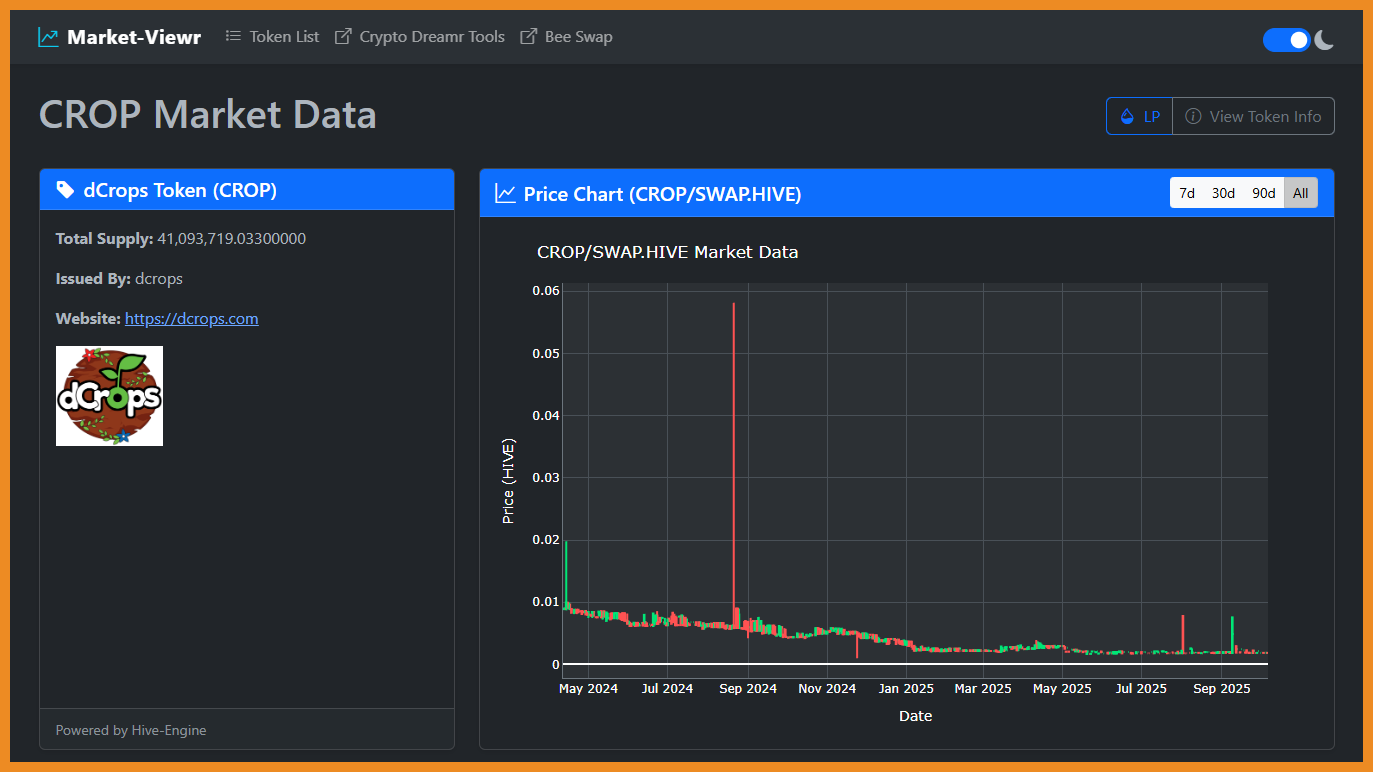This screenshot has width=1373, height=772.
Task: Click the Token List icon in navbar
Action: pyautogui.click(x=233, y=36)
